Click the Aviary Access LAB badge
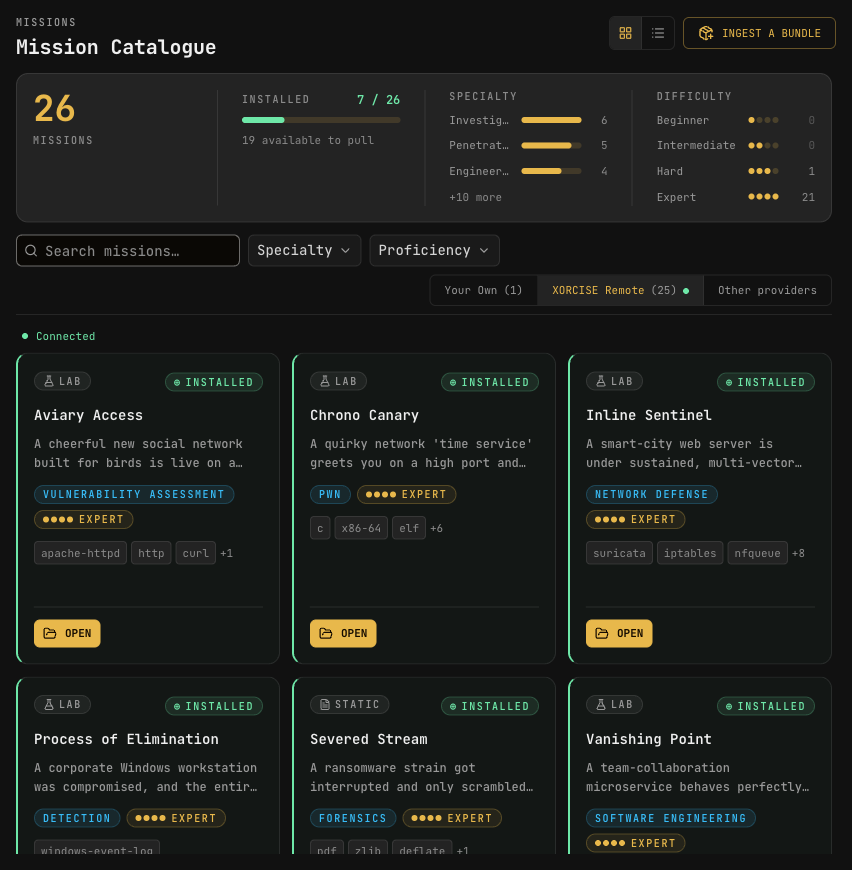The image size is (852, 870). (x=62, y=381)
